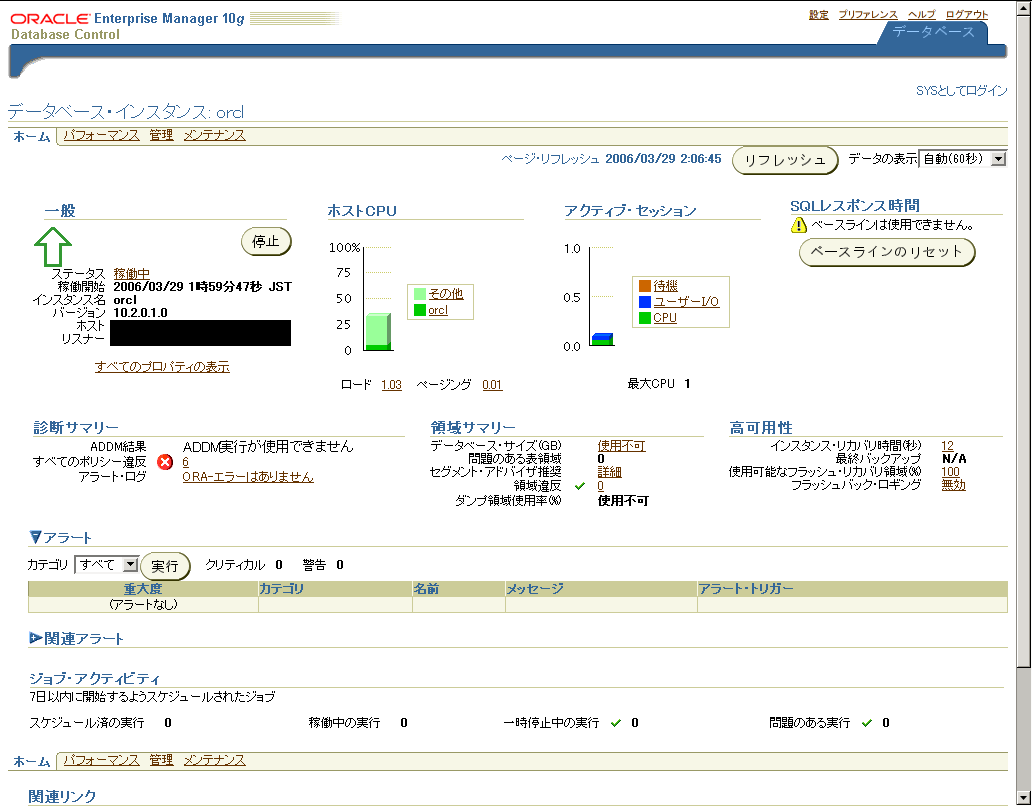This screenshot has width=1032, height=806.
Task: Click the red policy violation error icon
Action: [165, 462]
